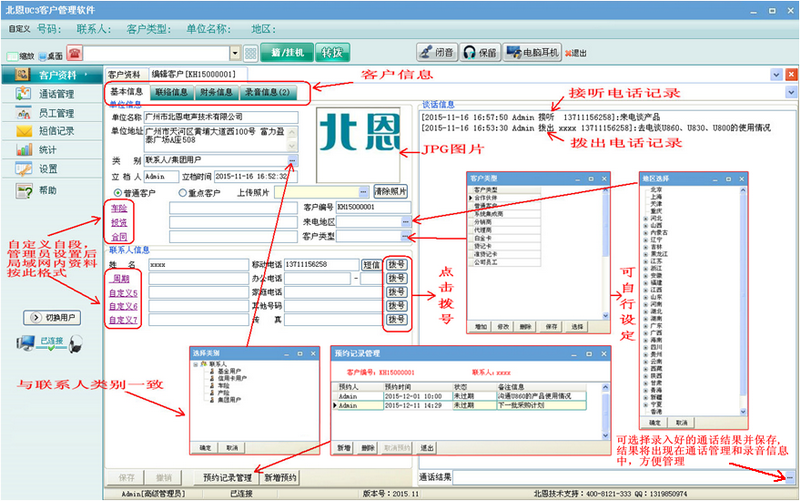The width and height of the screenshot is (800, 501).
Task: Select 广东 in 地区选择 tree
Action: click(656, 325)
